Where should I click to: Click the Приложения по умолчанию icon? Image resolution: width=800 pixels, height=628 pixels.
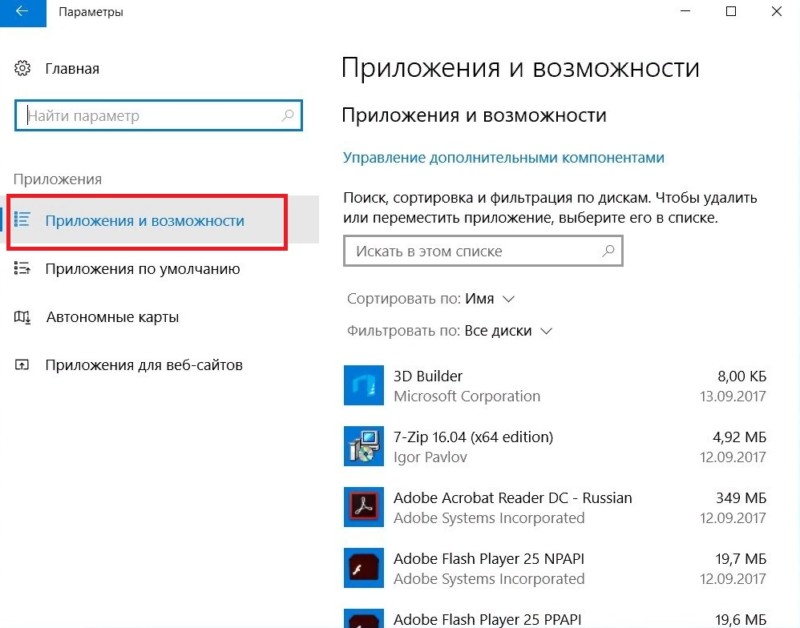click(22, 268)
